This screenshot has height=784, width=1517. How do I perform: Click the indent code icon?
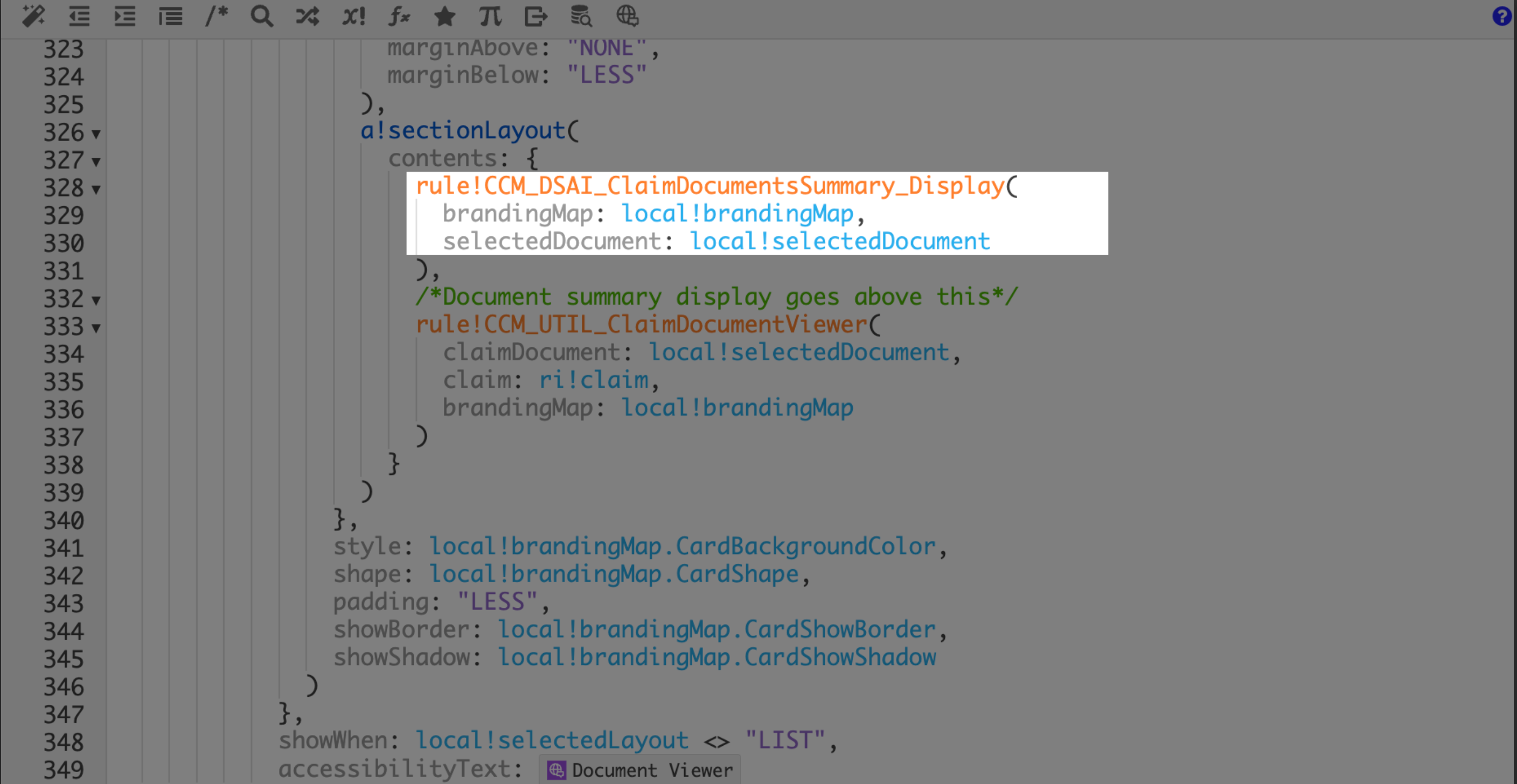pos(125,16)
